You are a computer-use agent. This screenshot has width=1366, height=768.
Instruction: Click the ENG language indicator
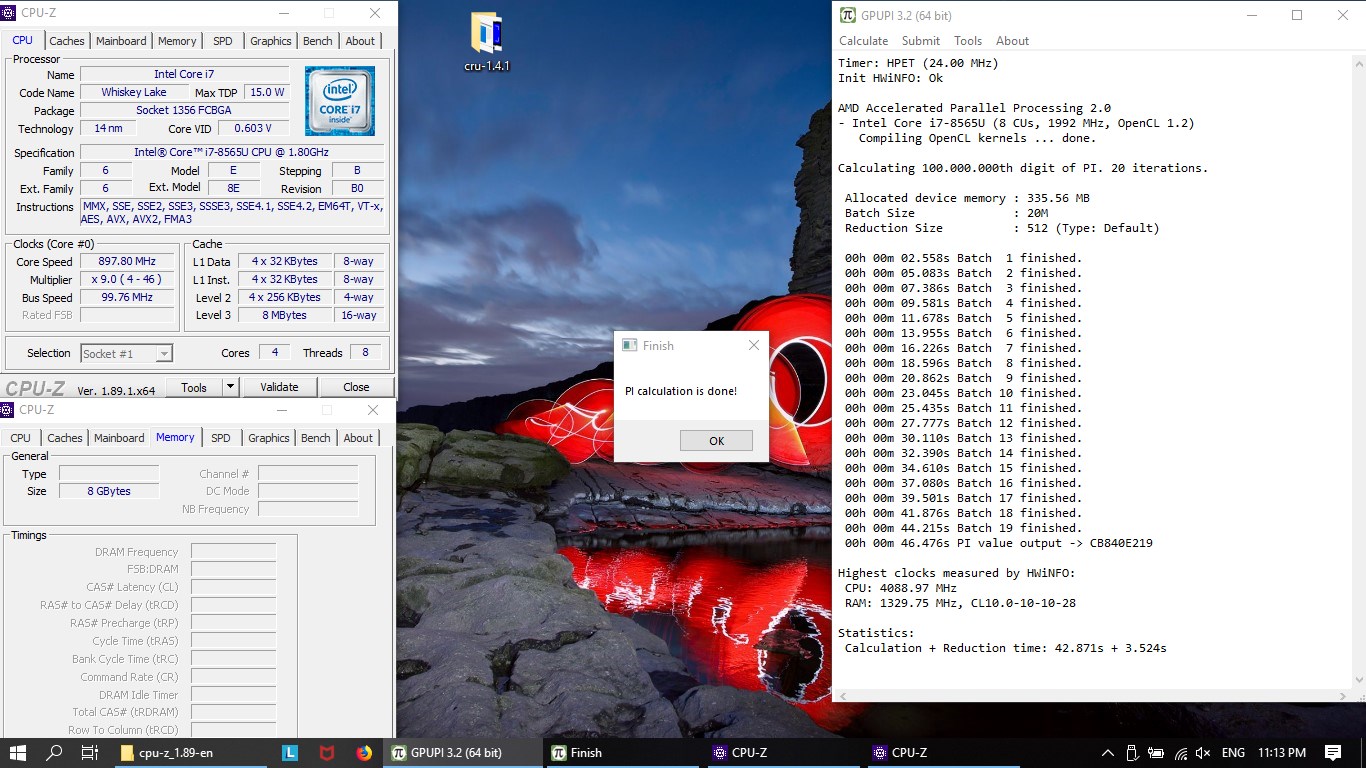(1233, 753)
